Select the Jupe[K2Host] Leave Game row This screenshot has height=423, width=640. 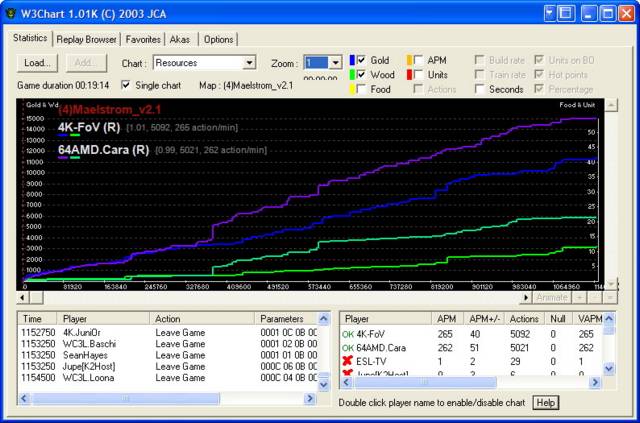168,367
